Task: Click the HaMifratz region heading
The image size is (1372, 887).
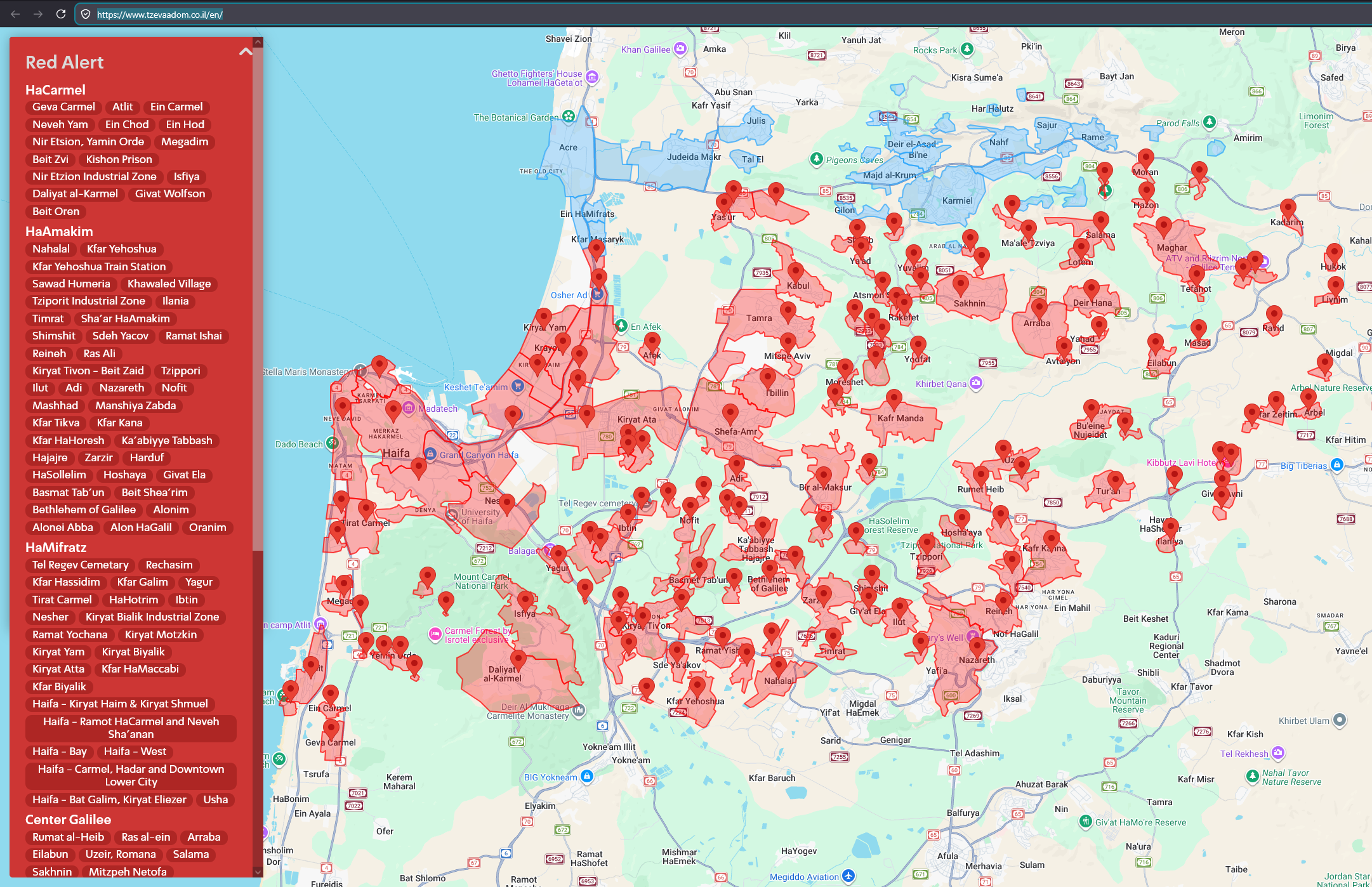Action: (x=56, y=547)
